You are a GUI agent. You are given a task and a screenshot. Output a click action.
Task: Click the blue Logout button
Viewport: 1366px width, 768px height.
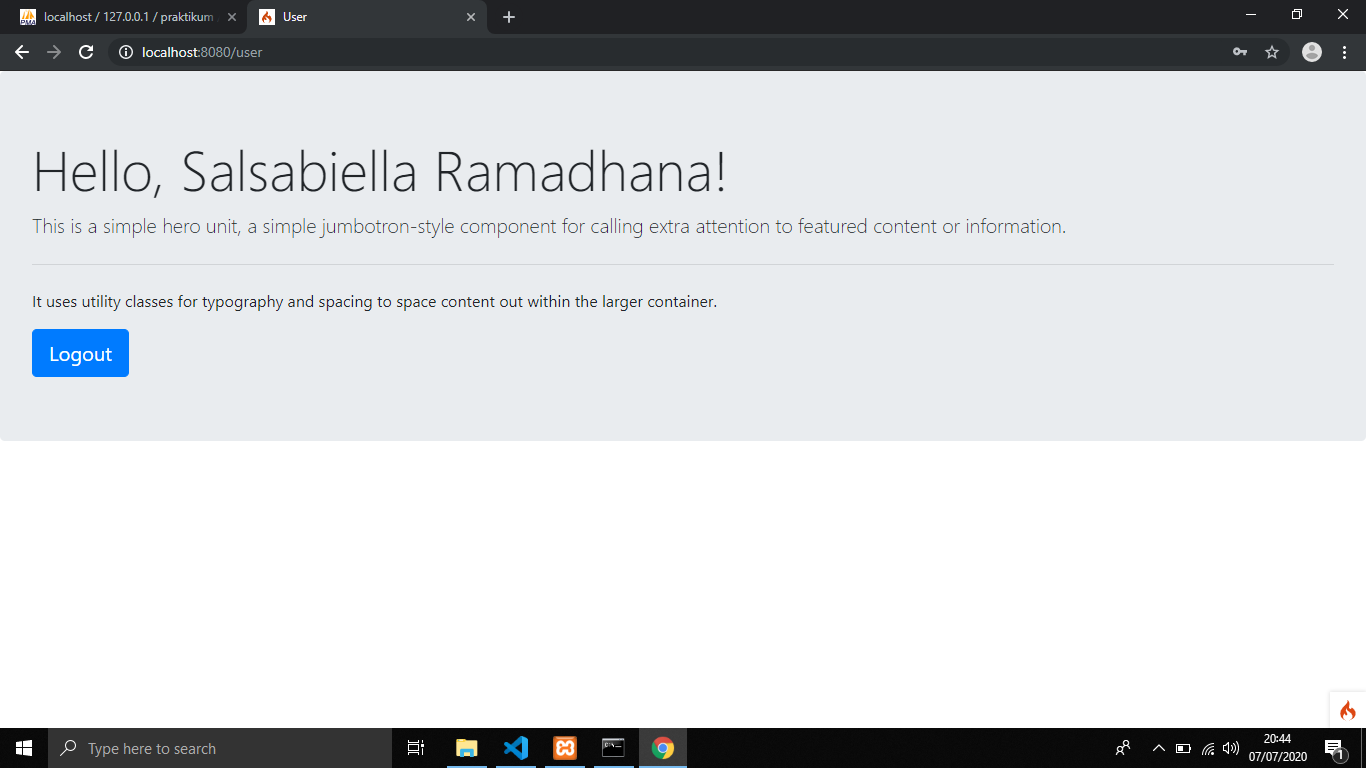80,353
